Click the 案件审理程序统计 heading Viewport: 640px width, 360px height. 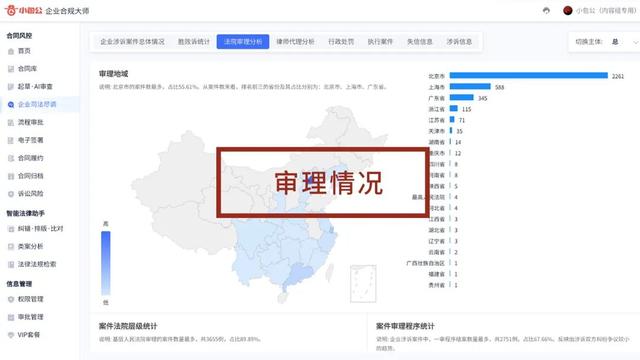[x=405, y=326]
